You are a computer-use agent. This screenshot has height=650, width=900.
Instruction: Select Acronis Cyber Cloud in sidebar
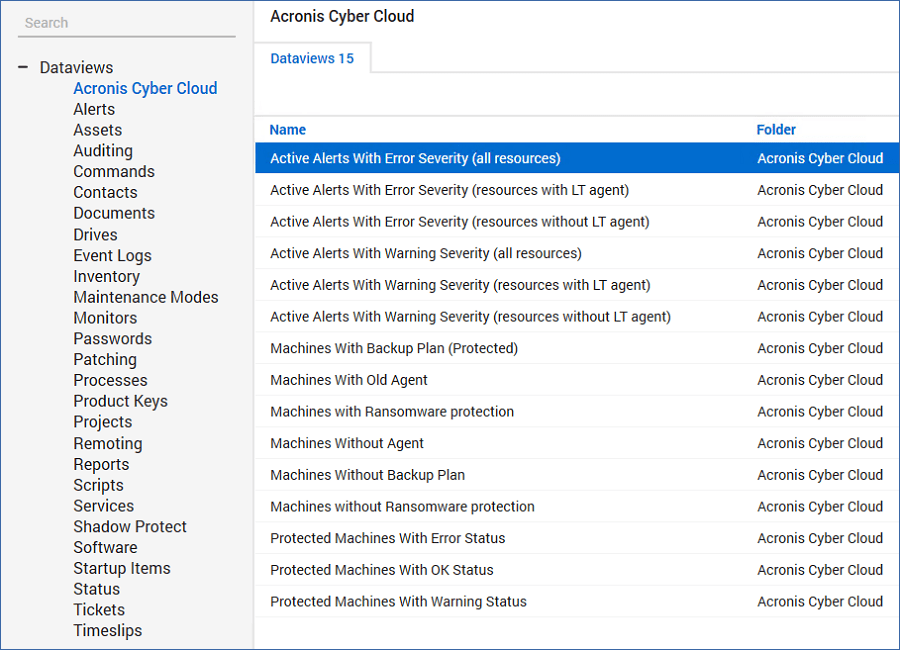145,88
